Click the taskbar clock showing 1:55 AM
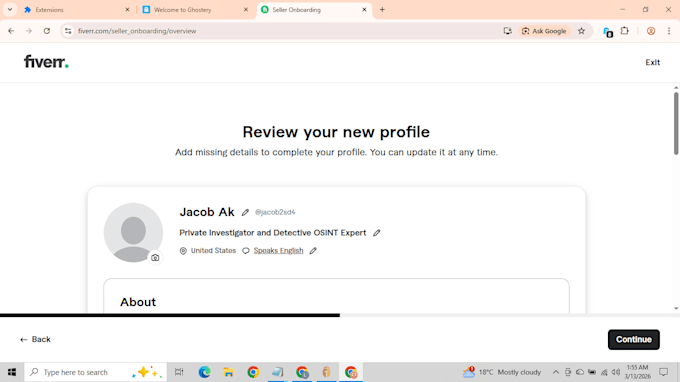Screen dimensions: 680x382 638,372
